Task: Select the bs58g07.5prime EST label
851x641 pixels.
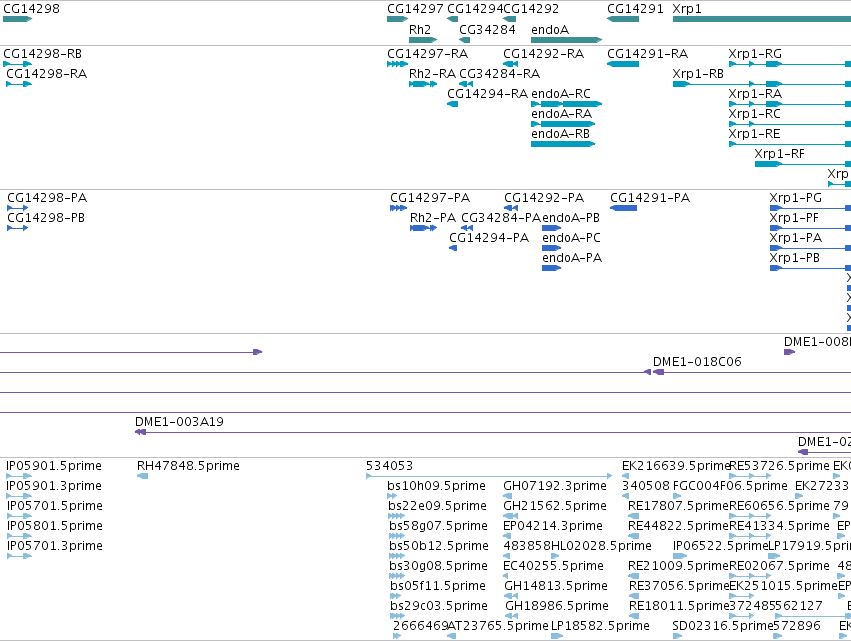Action: point(439,526)
